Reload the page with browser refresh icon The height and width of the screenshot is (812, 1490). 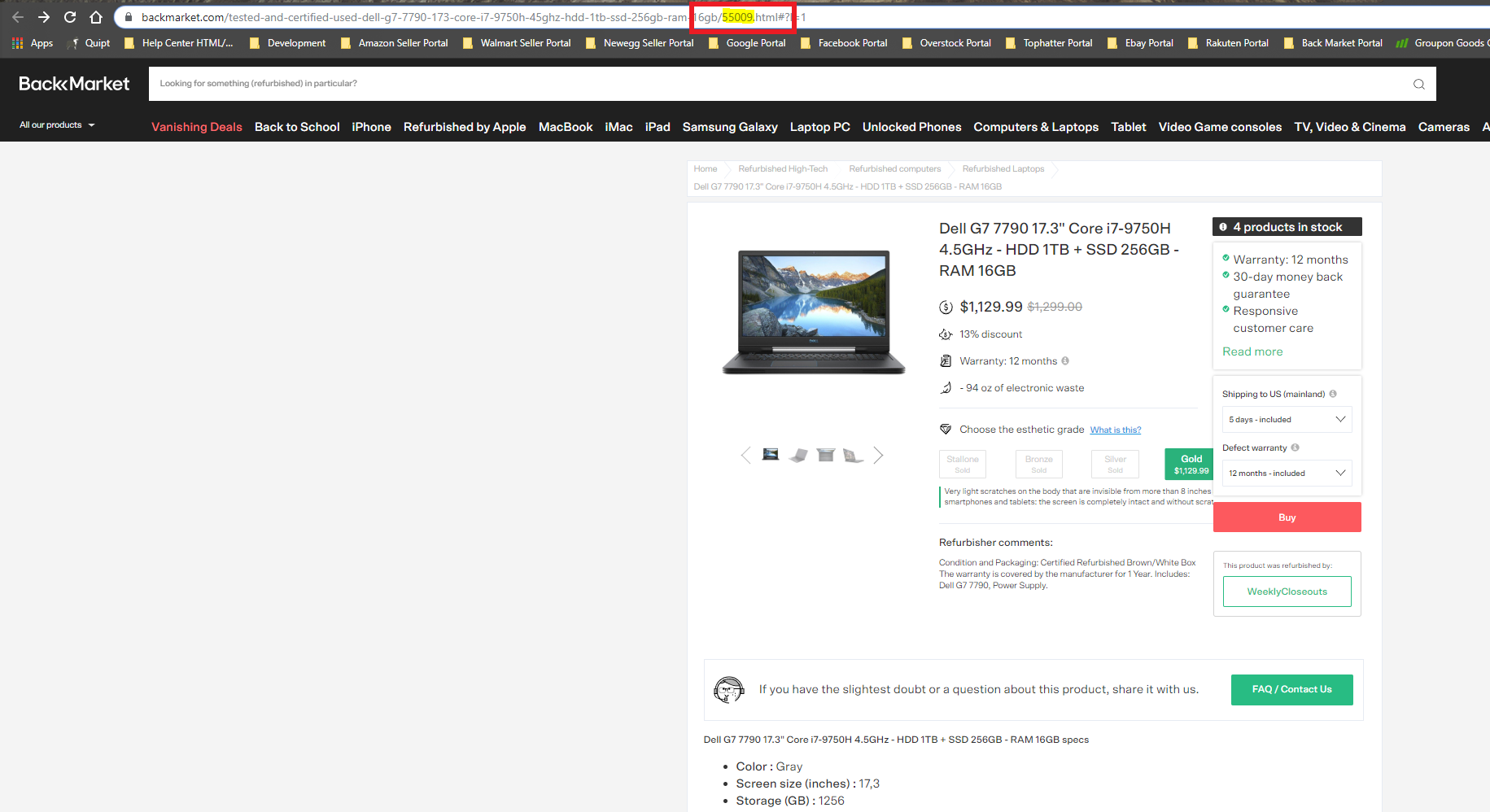pos(70,17)
